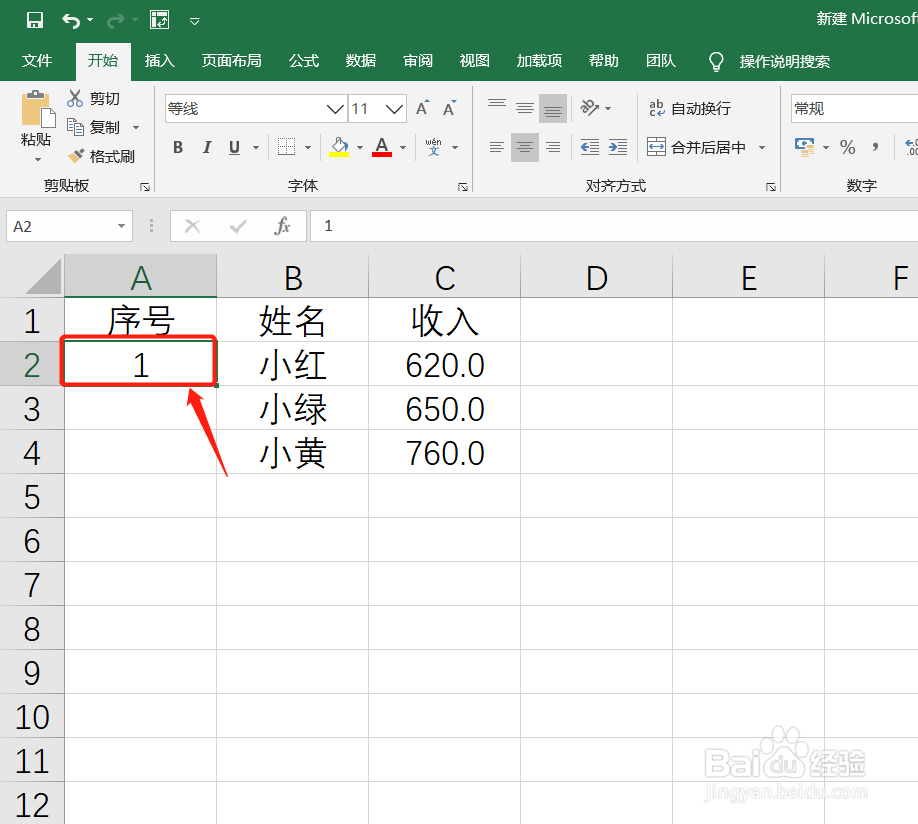Open the 剪贴板 clipboard dialog launcher
Image resolution: width=918 pixels, height=824 pixels.
145,187
